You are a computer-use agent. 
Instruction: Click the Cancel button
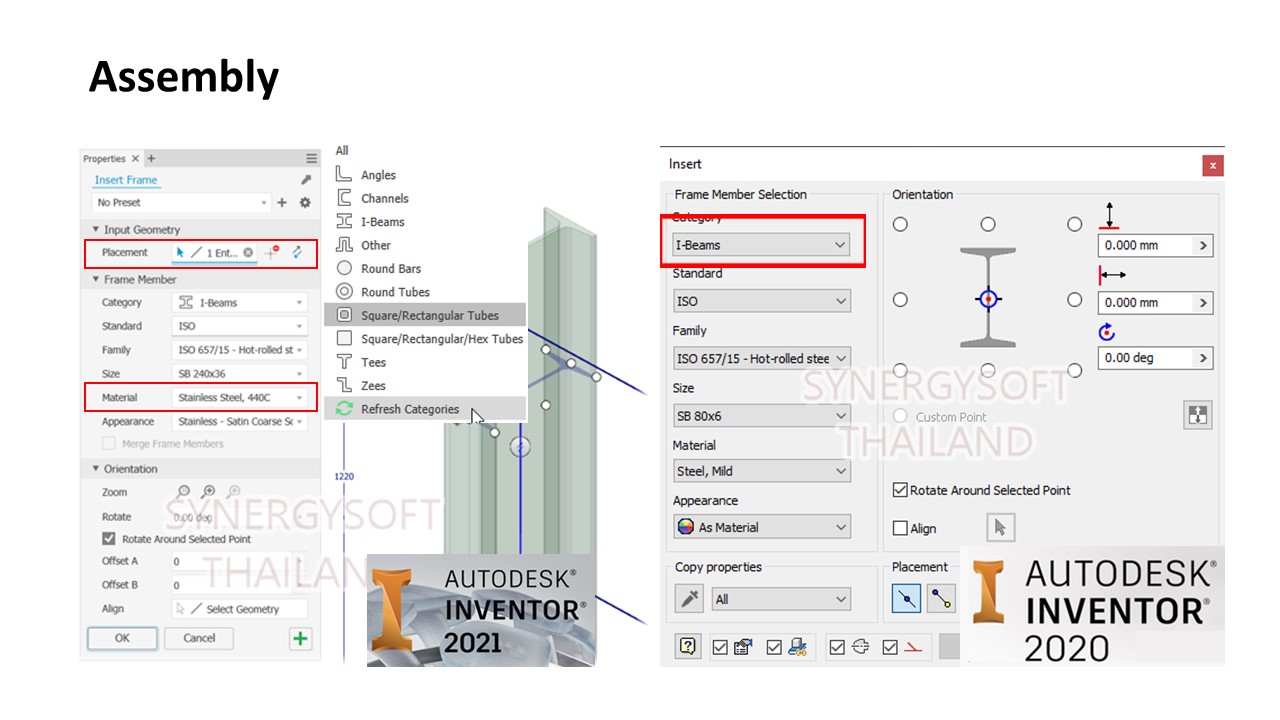pos(199,638)
